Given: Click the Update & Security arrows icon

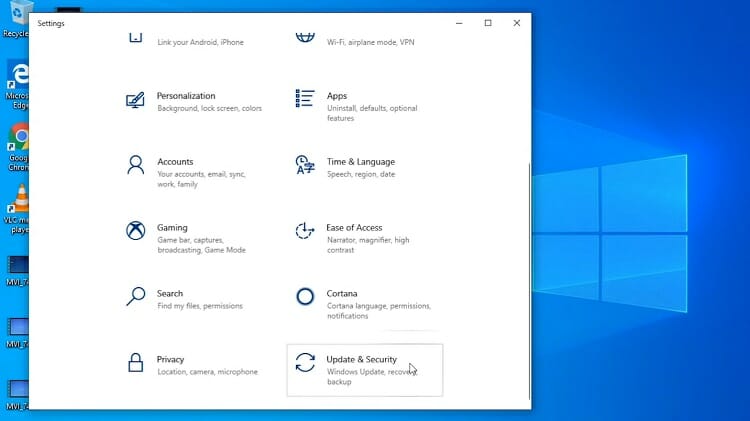Looking at the screenshot, I should click(x=305, y=362).
